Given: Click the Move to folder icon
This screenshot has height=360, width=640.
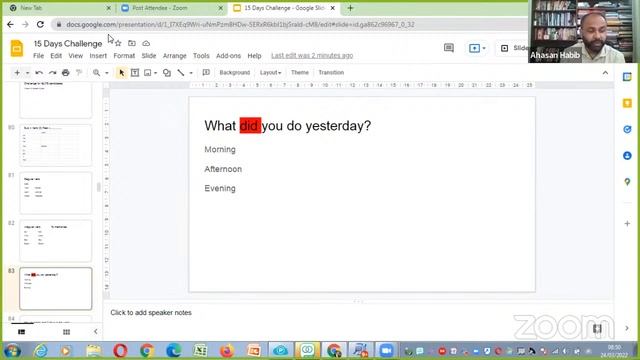Looking at the screenshot, I should (x=131, y=43).
